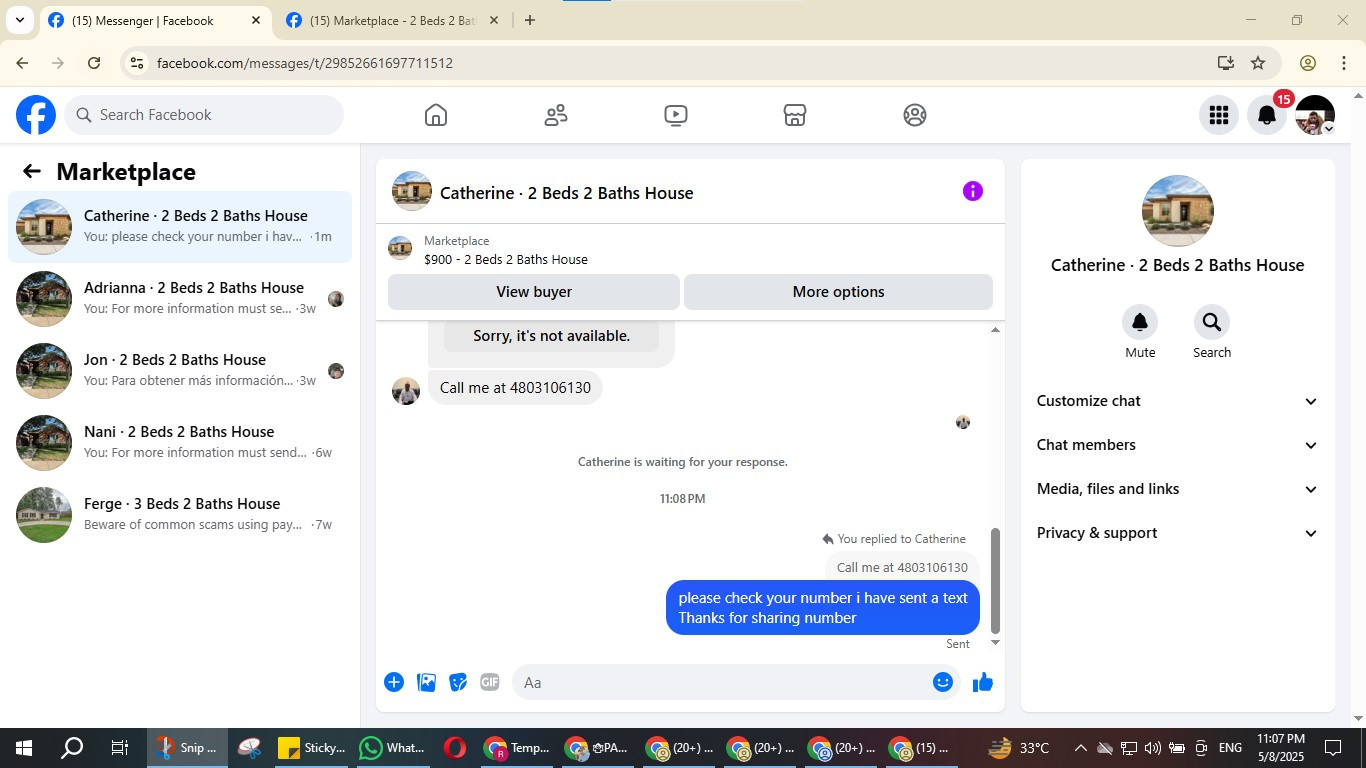Viewport: 1366px width, 768px height.
Task: Open the $900 - 2 Beds 2 Baths House listing
Action: click(505, 259)
